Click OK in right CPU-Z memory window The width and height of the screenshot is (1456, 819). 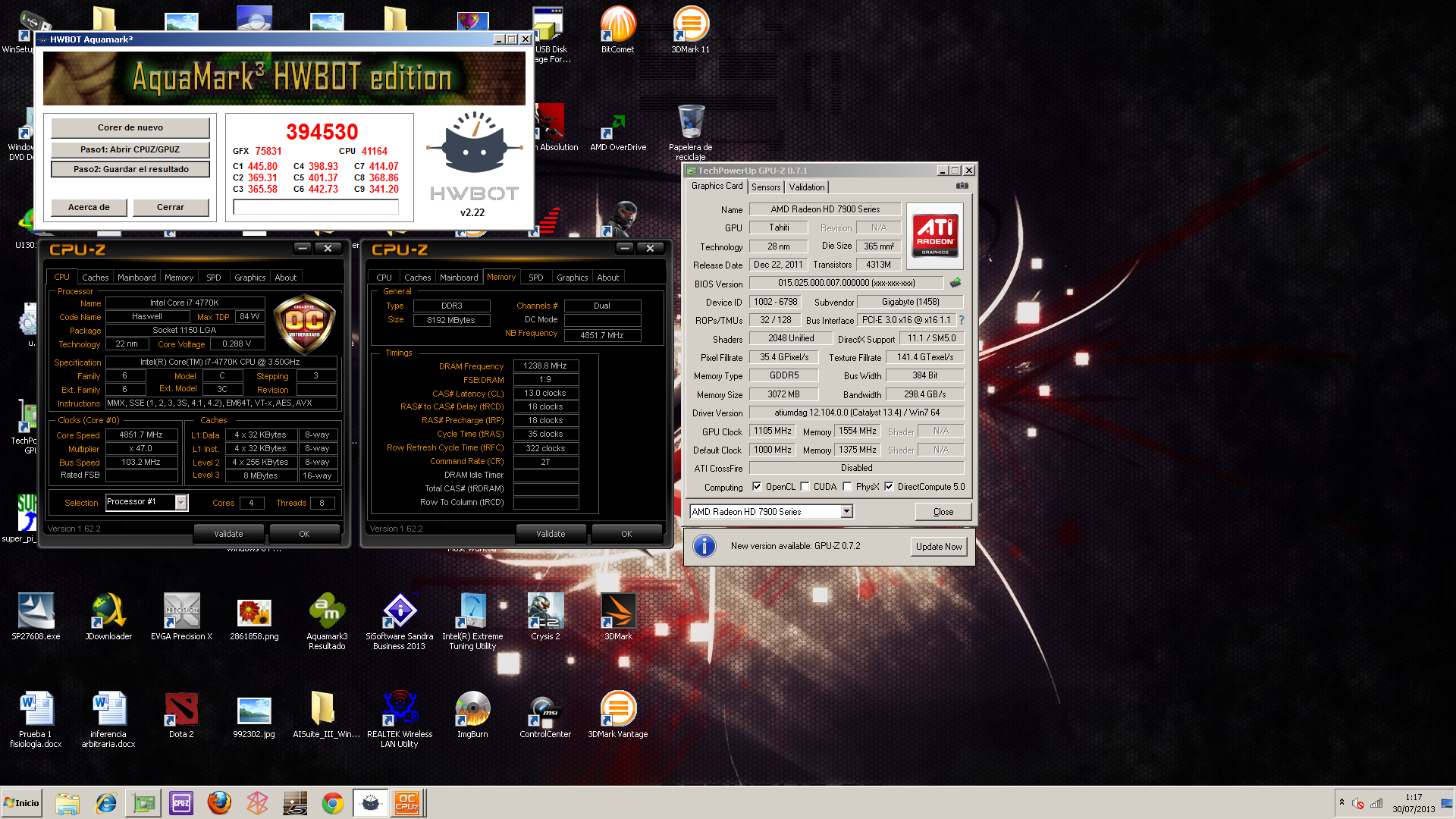626,534
